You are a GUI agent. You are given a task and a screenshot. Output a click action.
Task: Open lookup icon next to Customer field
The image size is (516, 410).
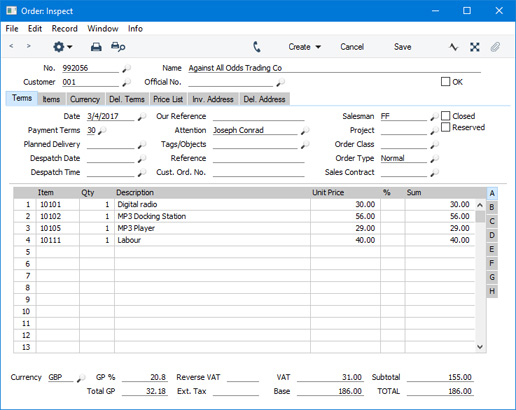pos(127,82)
